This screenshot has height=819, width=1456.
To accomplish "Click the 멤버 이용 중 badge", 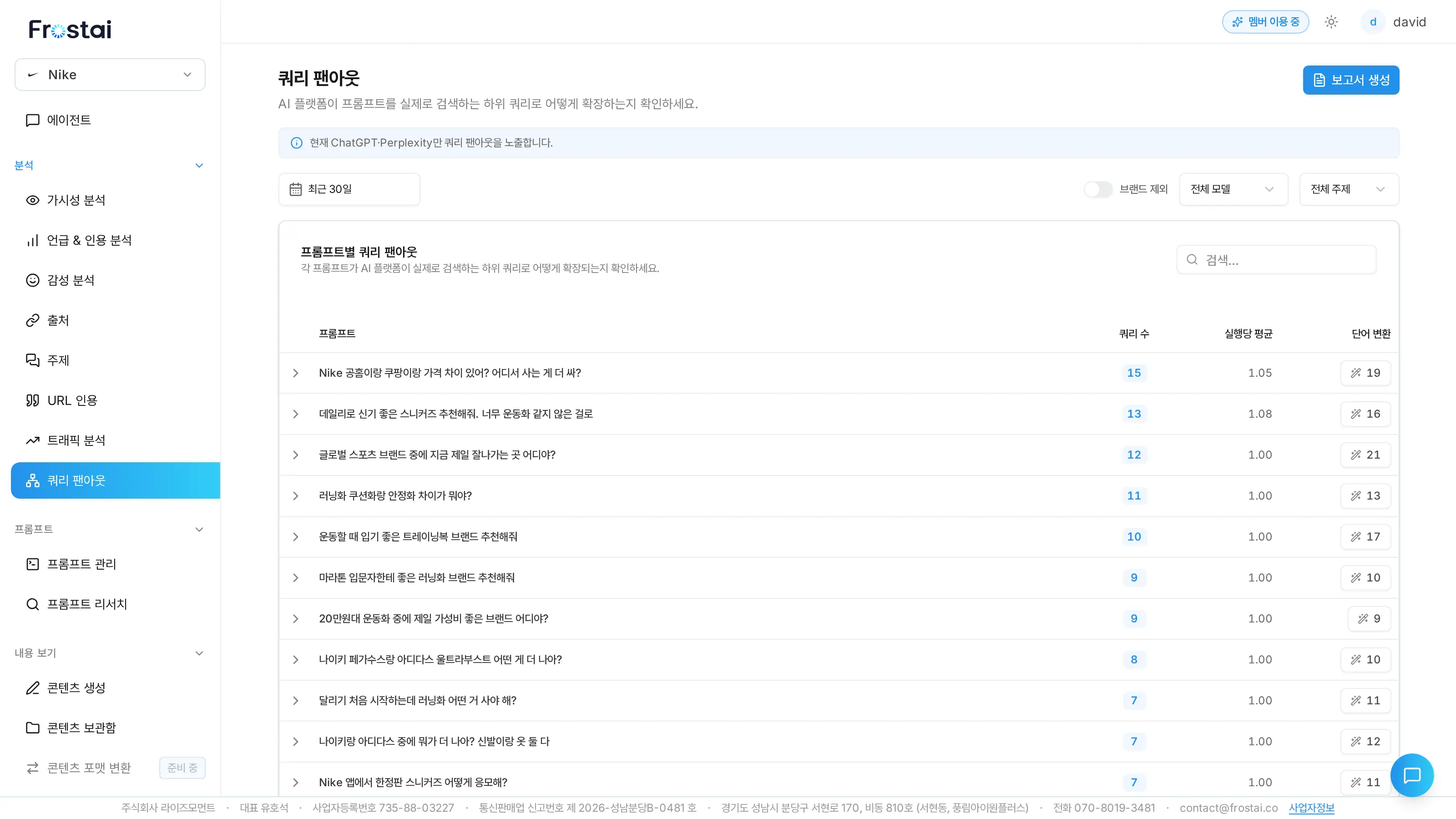I will coord(1265,22).
